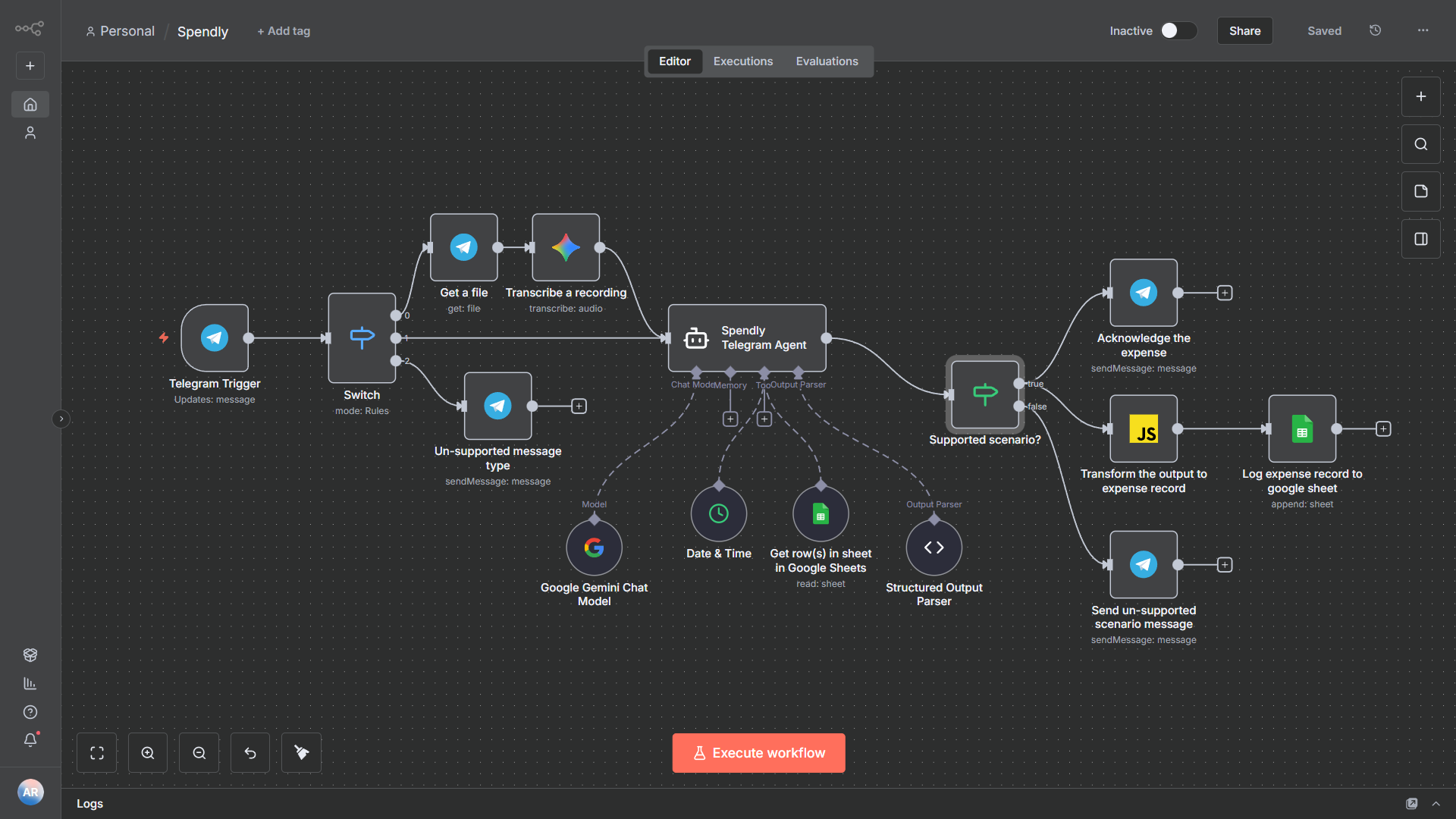Click the Share button
1456x819 pixels.
tap(1244, 31)
